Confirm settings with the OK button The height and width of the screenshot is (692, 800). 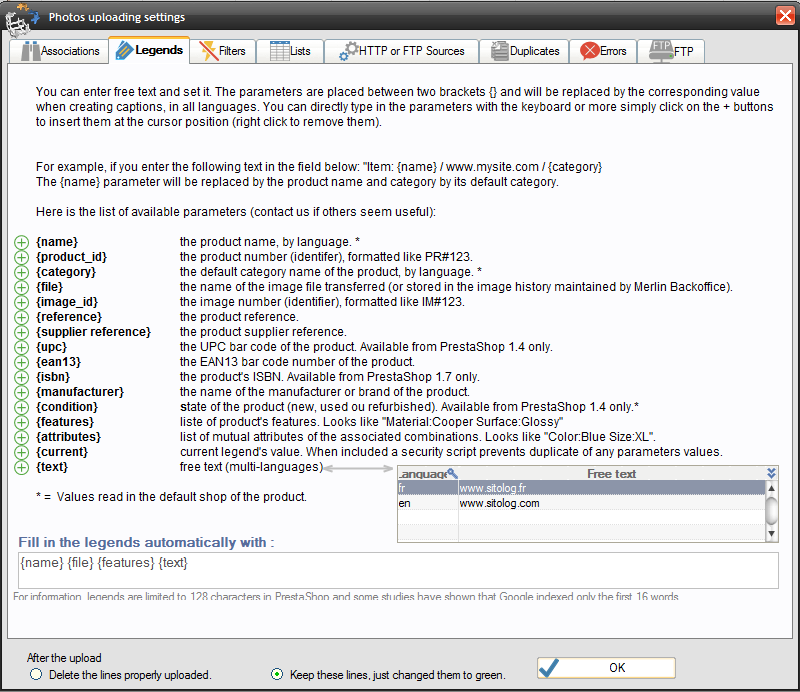tap(606, 668)
